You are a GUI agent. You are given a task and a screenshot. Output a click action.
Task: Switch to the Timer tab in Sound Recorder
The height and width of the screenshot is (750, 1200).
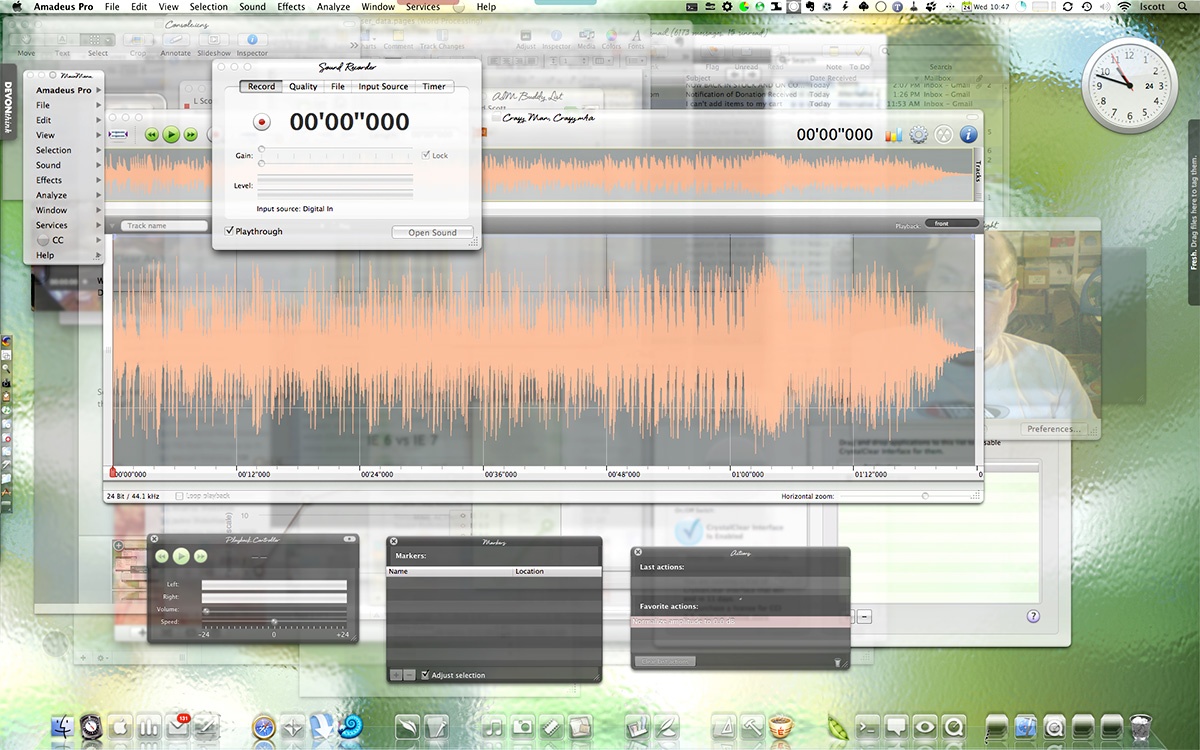[433, 86]
